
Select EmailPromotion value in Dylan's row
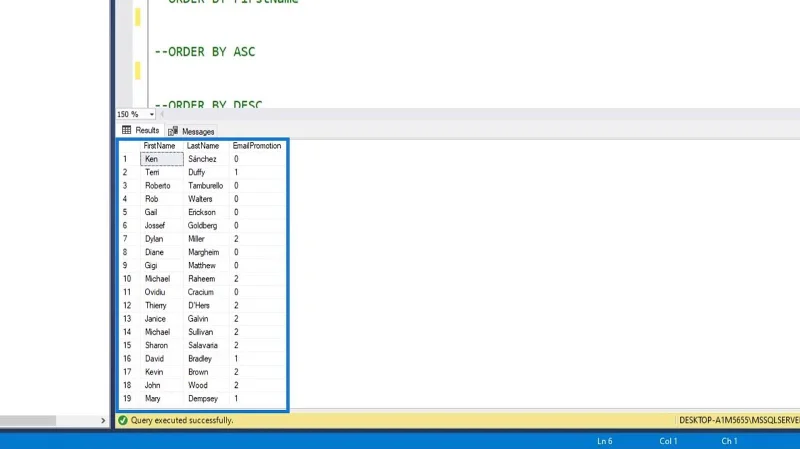(257, 238)
